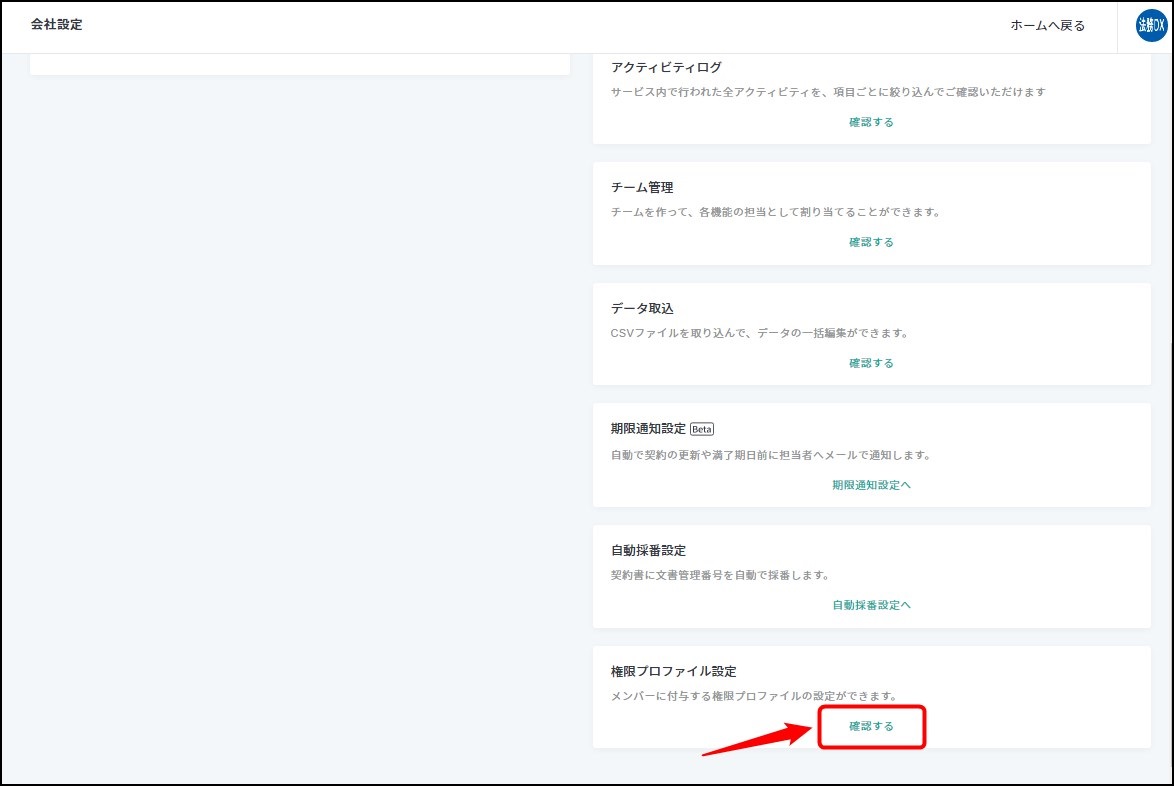Click the ホームへ戻る link
The height and width of the screenshot is (786, 1174).
click(x=1047, y=26)
